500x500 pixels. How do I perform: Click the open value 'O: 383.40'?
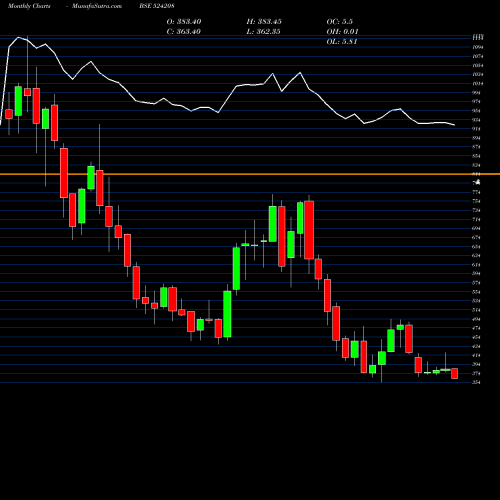click(x=184, y=22)
